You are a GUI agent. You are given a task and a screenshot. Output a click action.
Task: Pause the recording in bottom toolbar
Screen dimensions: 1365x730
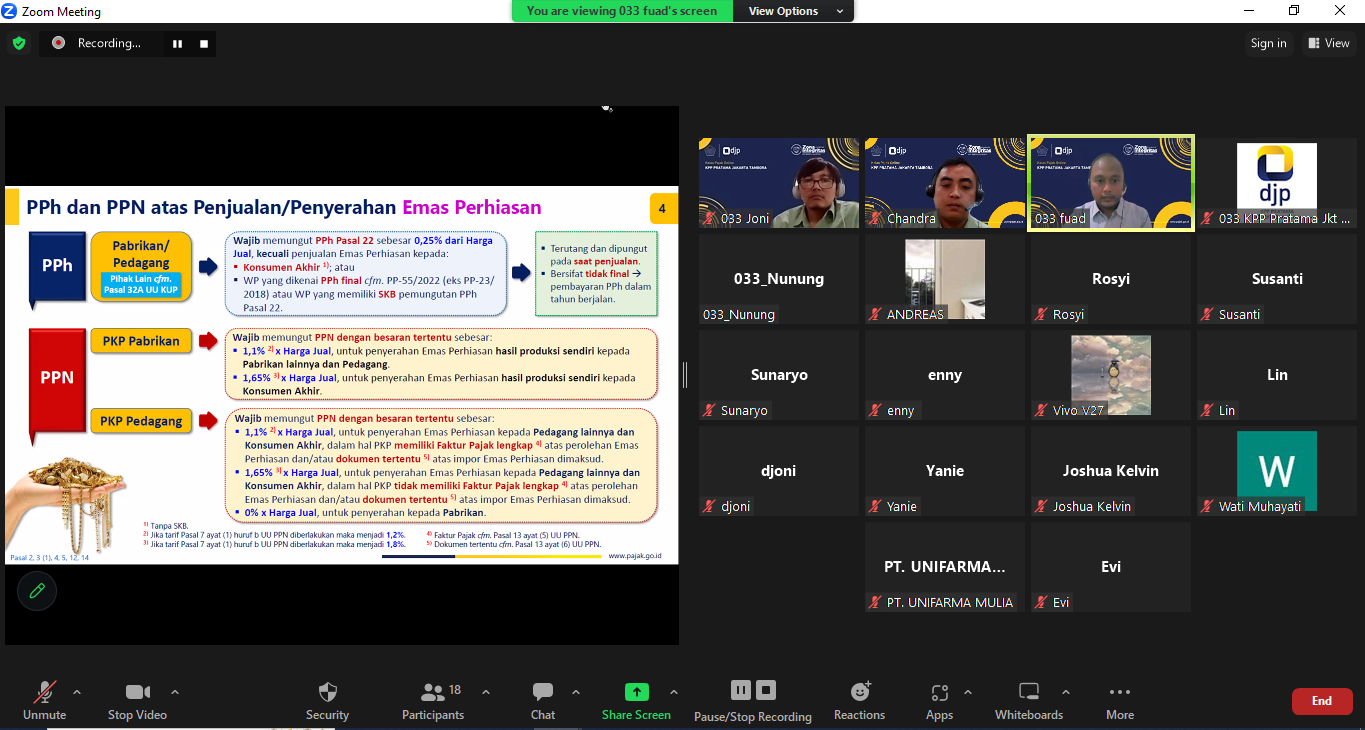pos(740,690)
